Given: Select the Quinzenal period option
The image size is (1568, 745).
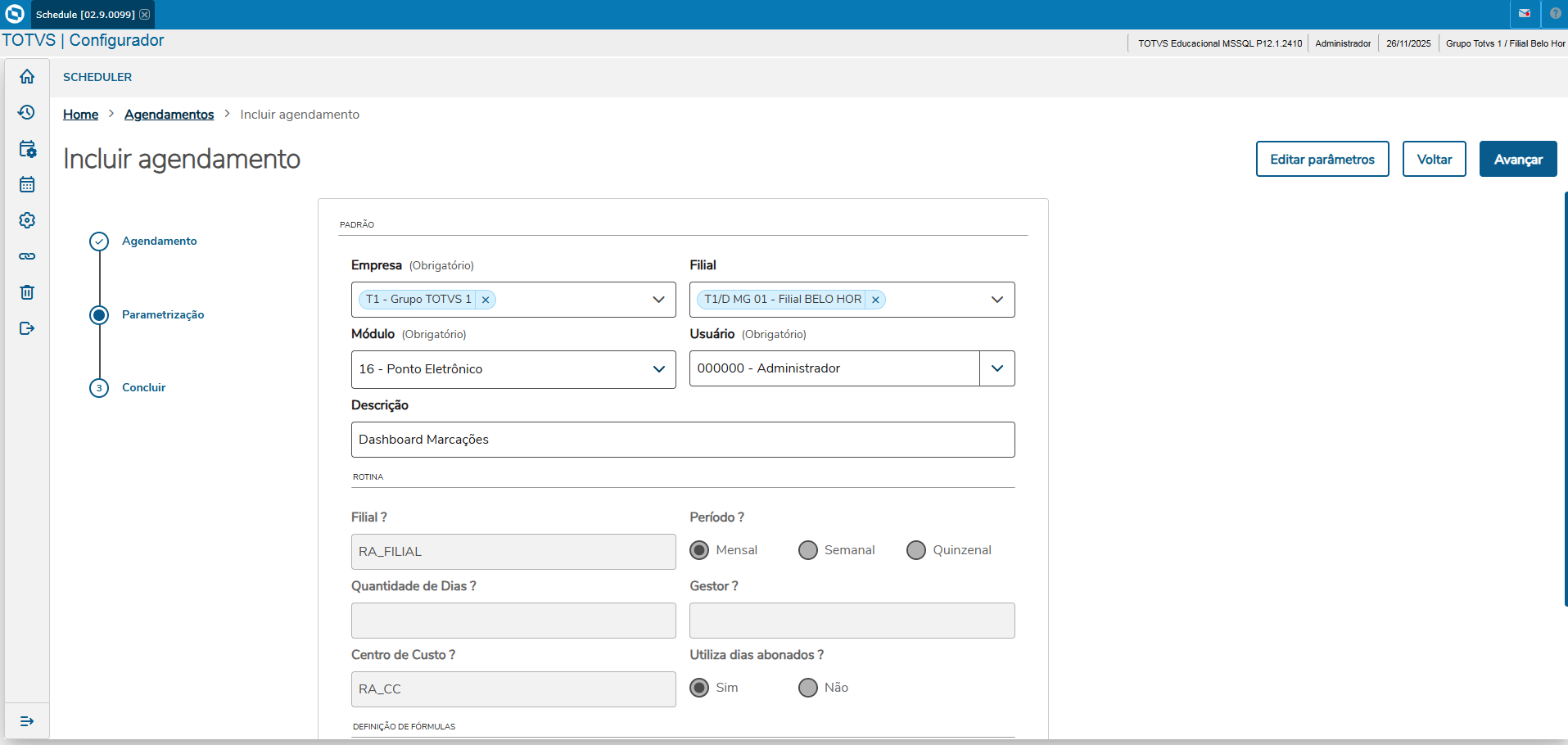Looking at the screenshot, I should (916, 550).
